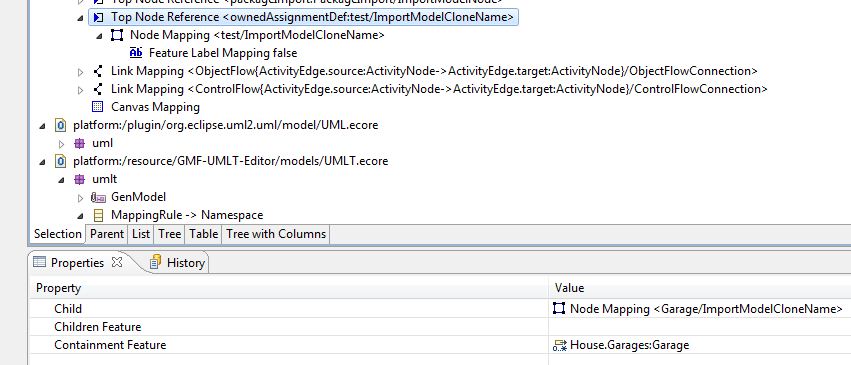
Task: Select Node Mapping <test/ImportModelCloneName> row
Action: pos(257,35)
